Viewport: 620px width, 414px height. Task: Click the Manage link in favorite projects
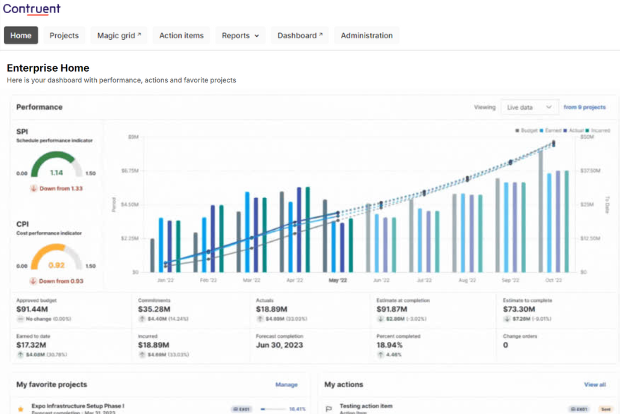(x=286, y=384)
